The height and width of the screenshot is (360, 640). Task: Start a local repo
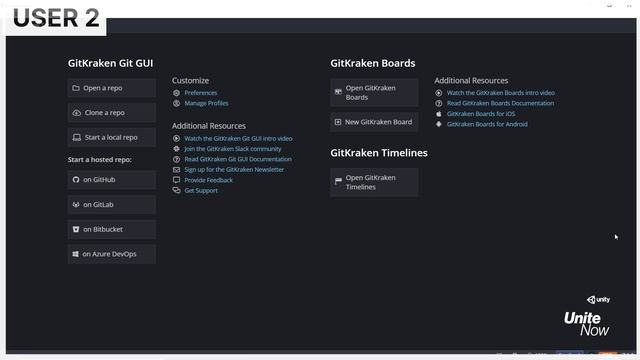click(111, 138)
